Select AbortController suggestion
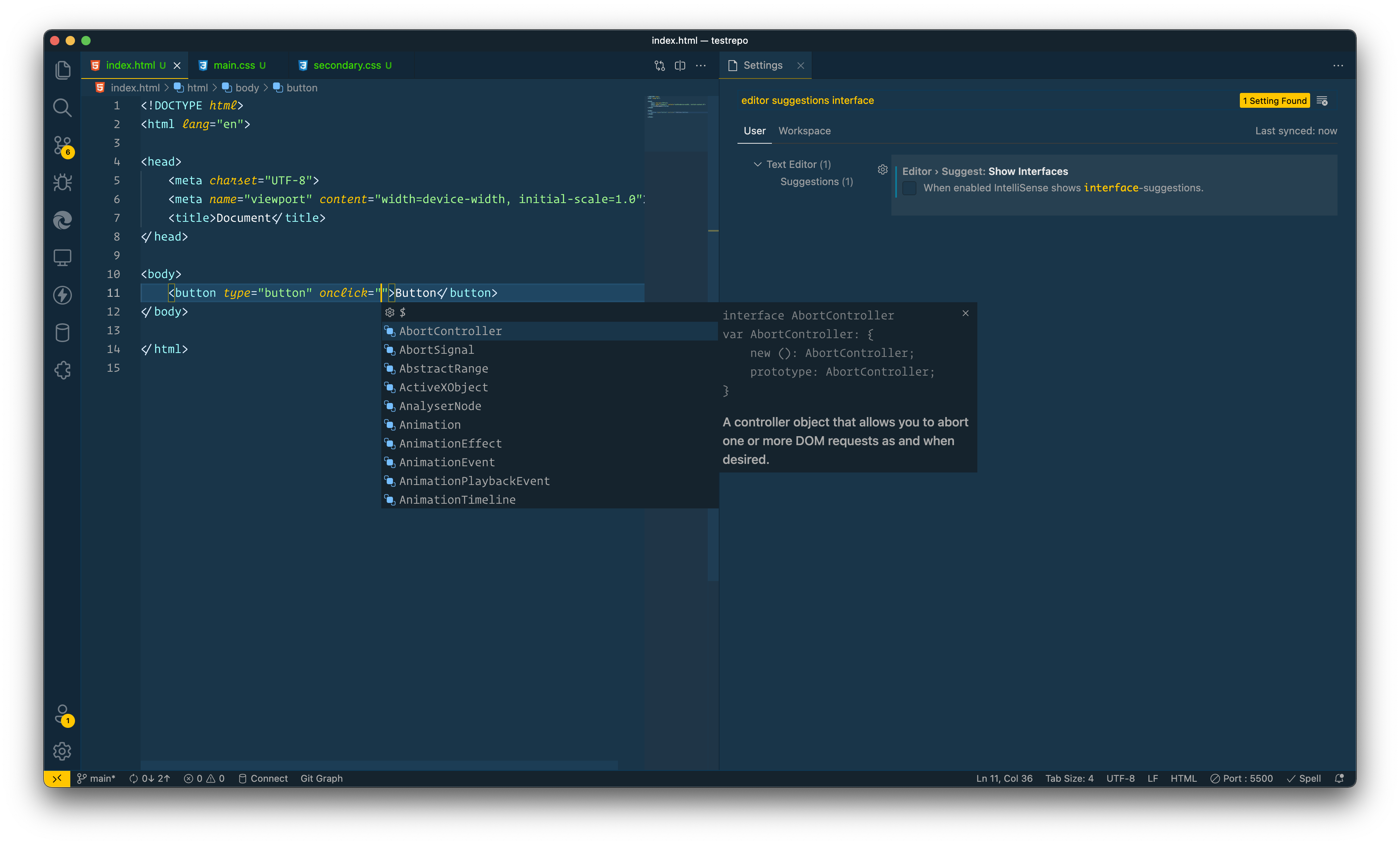Viewport: 1400px width, 845px height. 550,331
